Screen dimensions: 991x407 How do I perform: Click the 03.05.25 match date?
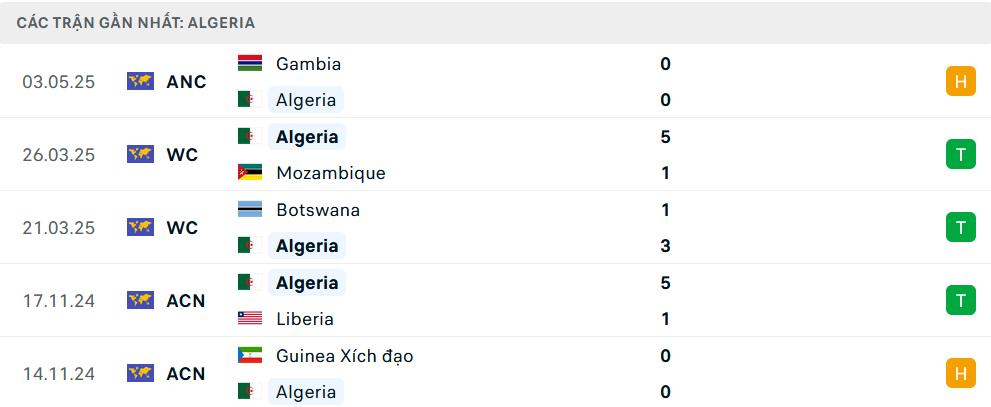click(59, 82)
